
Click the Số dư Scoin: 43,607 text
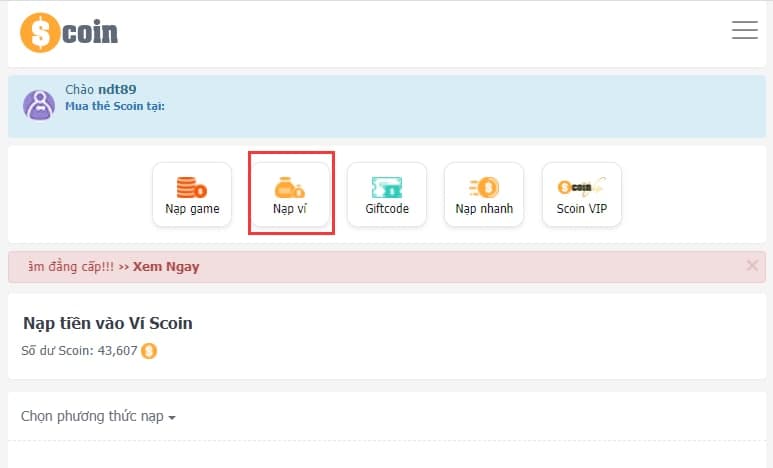[79, 351]
